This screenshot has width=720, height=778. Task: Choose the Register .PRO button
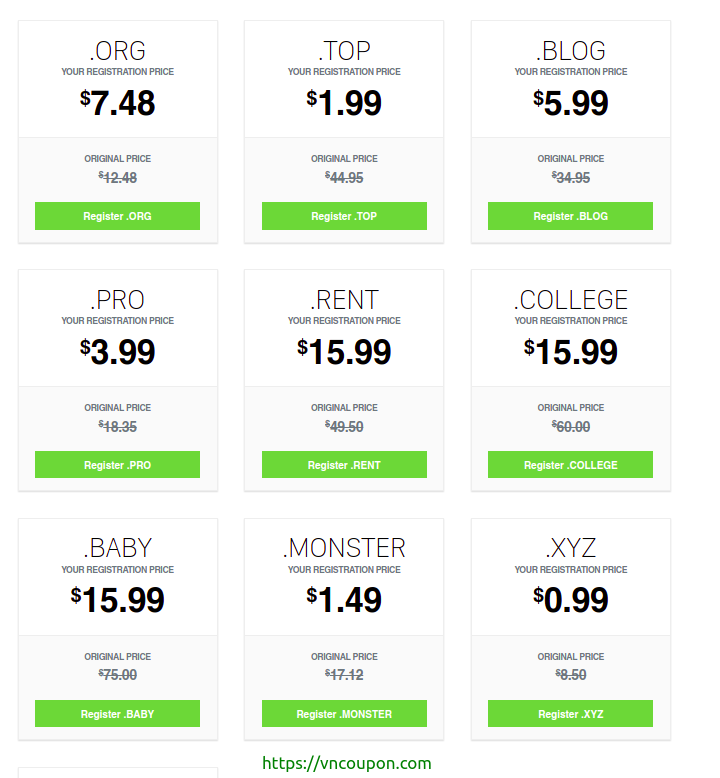point(117,464)
